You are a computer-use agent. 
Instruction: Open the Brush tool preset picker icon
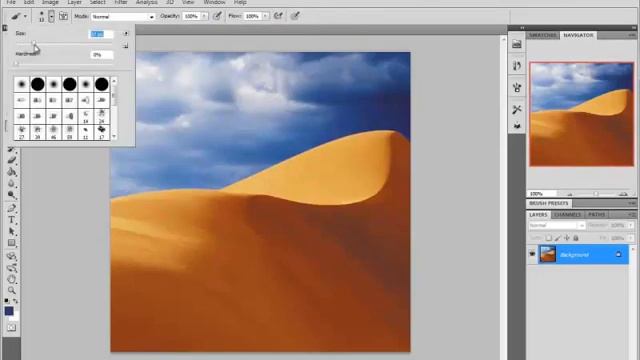pyautogui.click(x=16, y=16)
